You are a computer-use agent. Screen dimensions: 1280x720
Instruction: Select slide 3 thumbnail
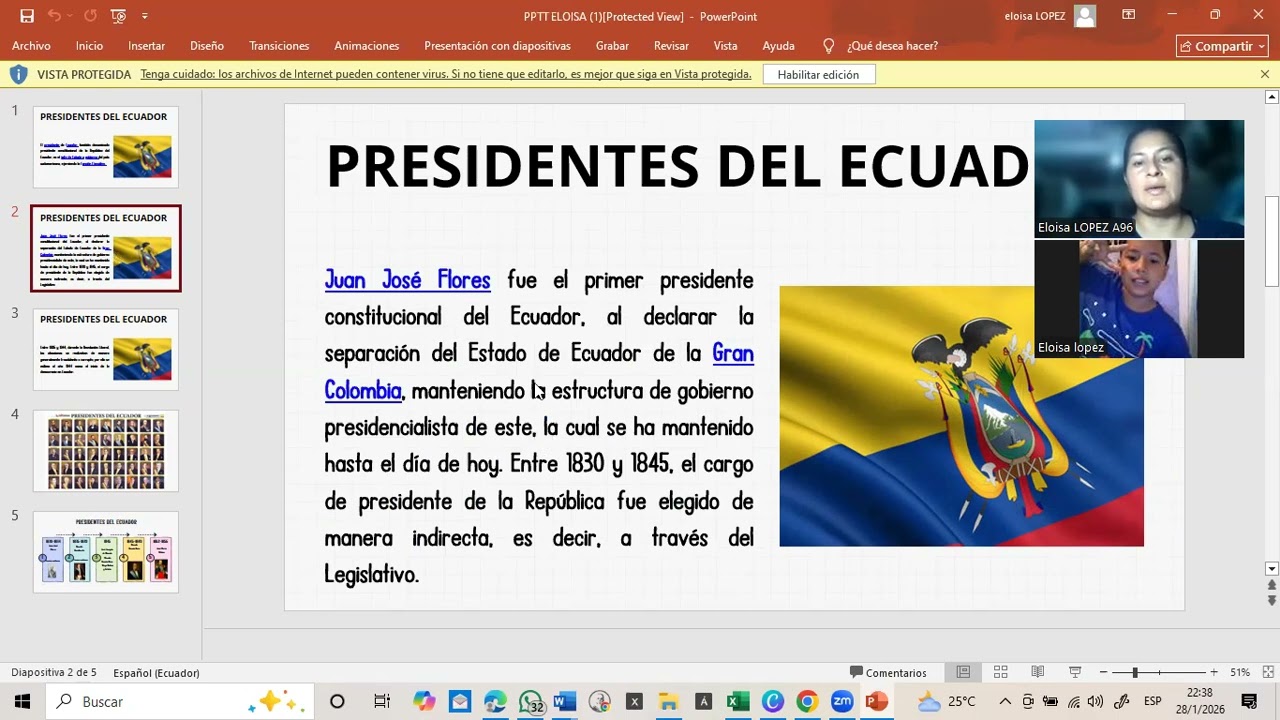105,349
